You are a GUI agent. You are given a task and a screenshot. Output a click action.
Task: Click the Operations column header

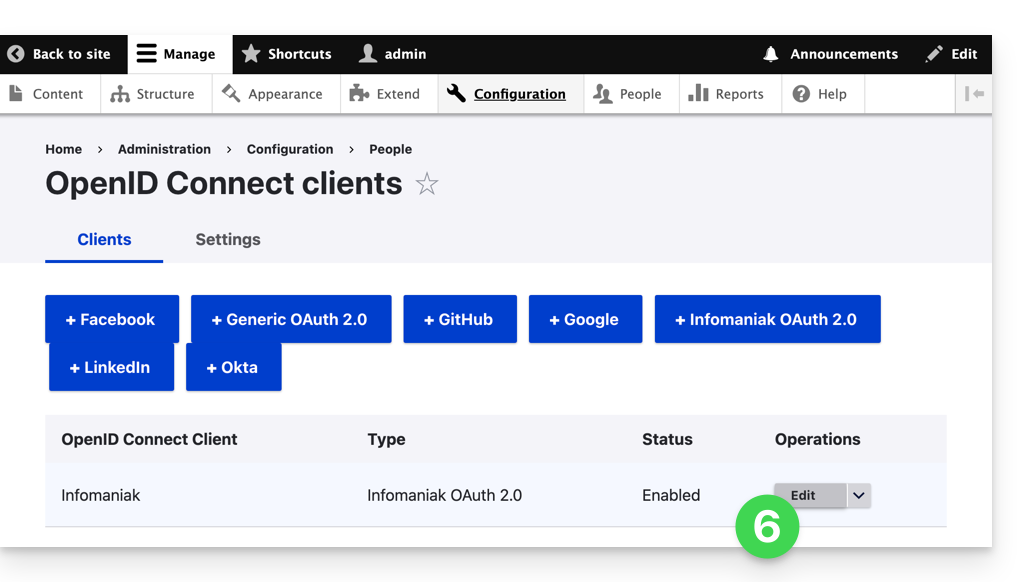point(817,439)
